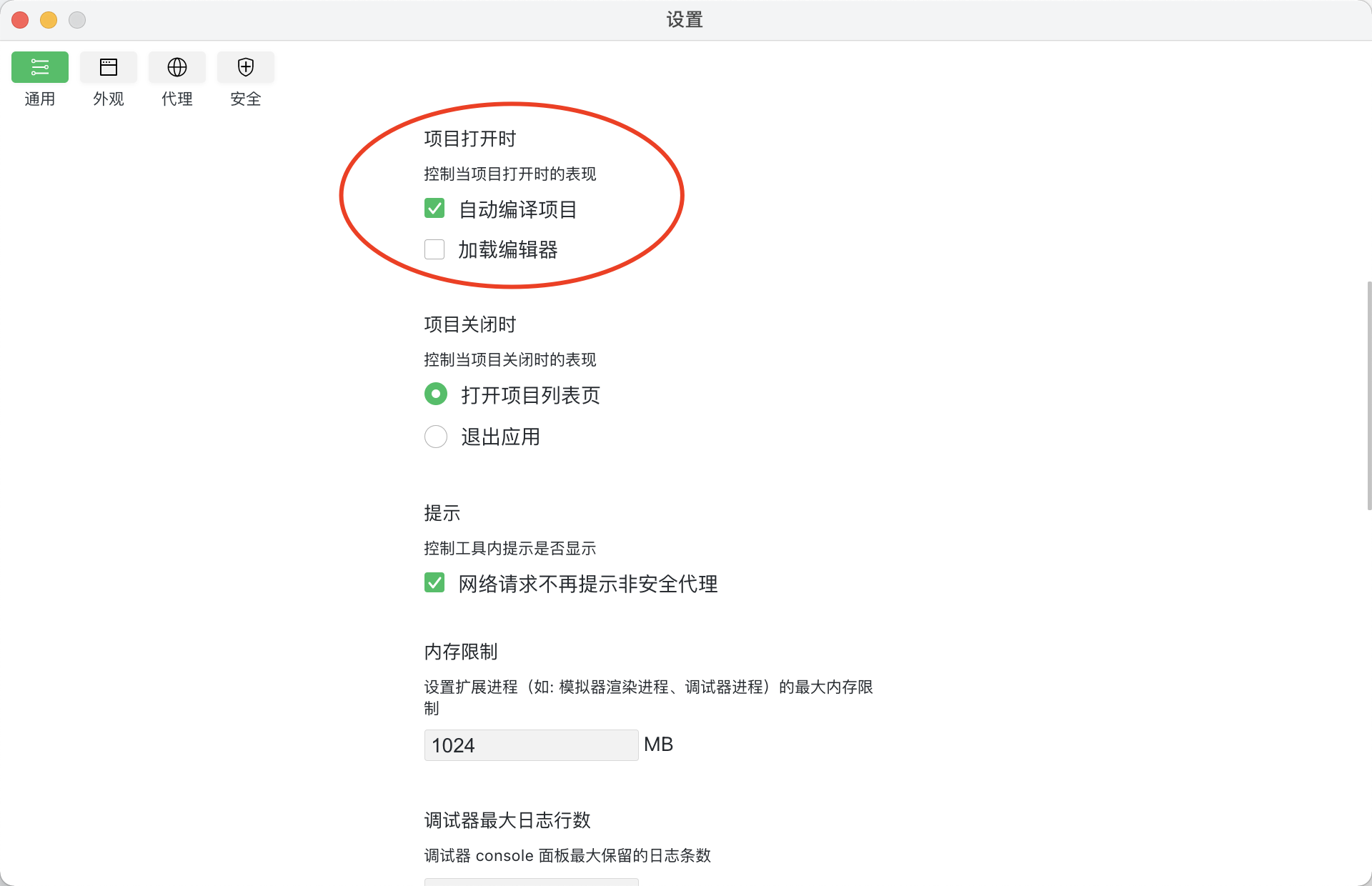Viewport: 1372px width, 886px height.
Task: Click the 加载编辑器 label text
Action: pyautogui.click(x=507, y=250)
